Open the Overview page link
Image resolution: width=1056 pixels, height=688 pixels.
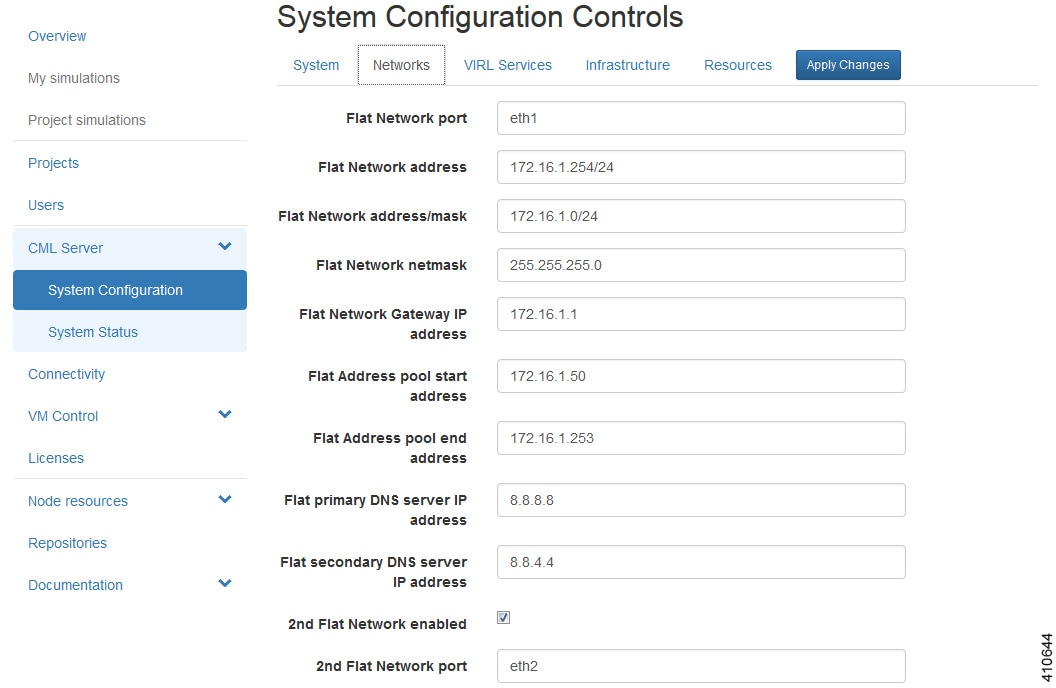click(57, 36)
